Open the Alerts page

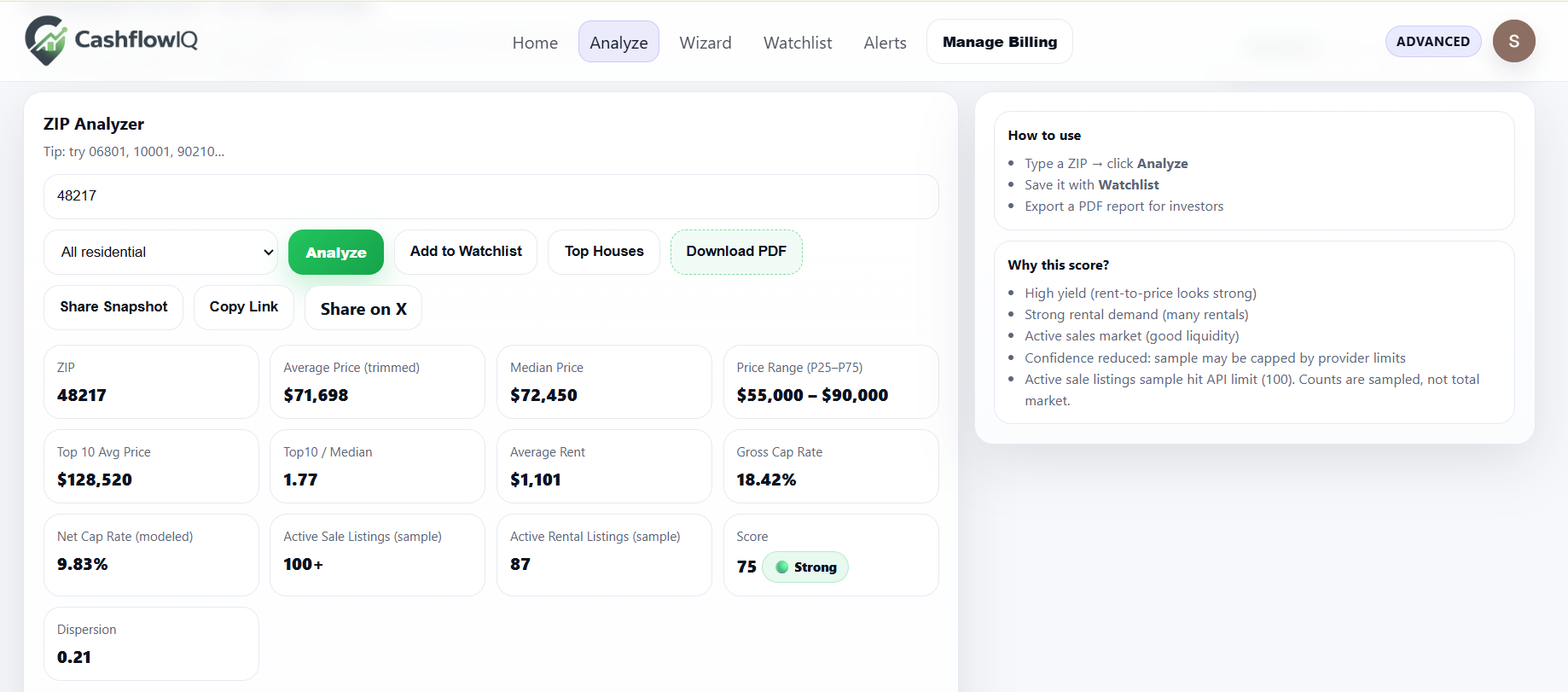point(885,43)
